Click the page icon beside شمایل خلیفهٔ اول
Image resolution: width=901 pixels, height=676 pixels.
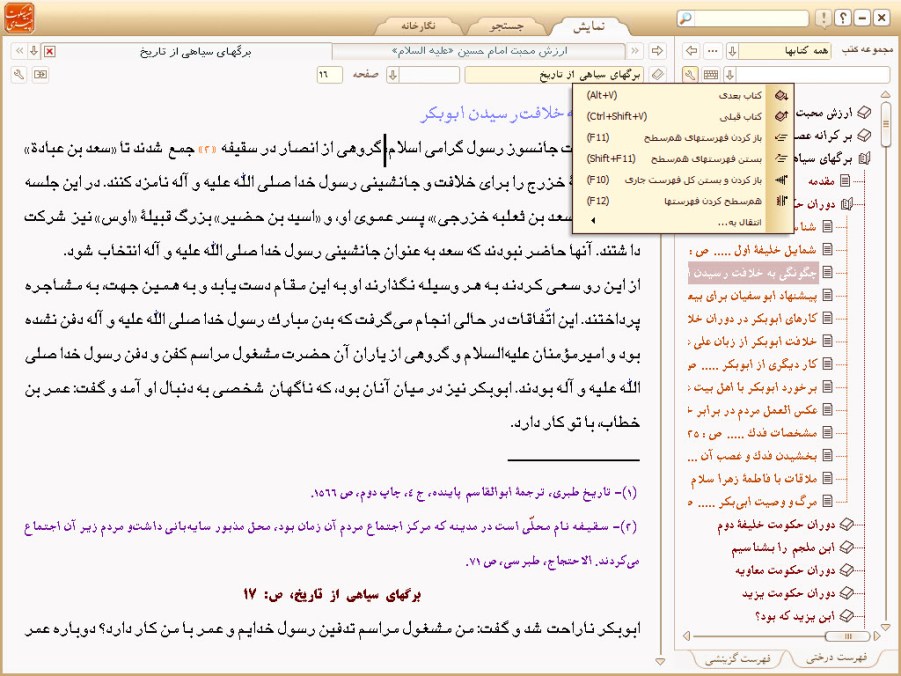click(x=827, y=250)
